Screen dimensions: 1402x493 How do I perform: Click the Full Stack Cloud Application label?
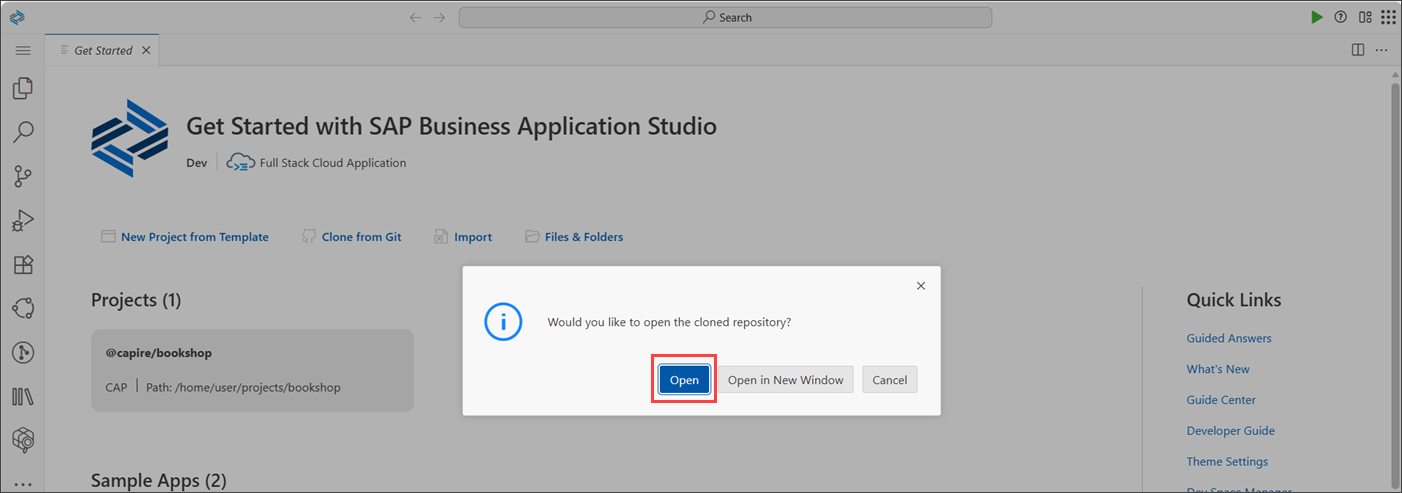pyautogui.click(x=333, y=163)
